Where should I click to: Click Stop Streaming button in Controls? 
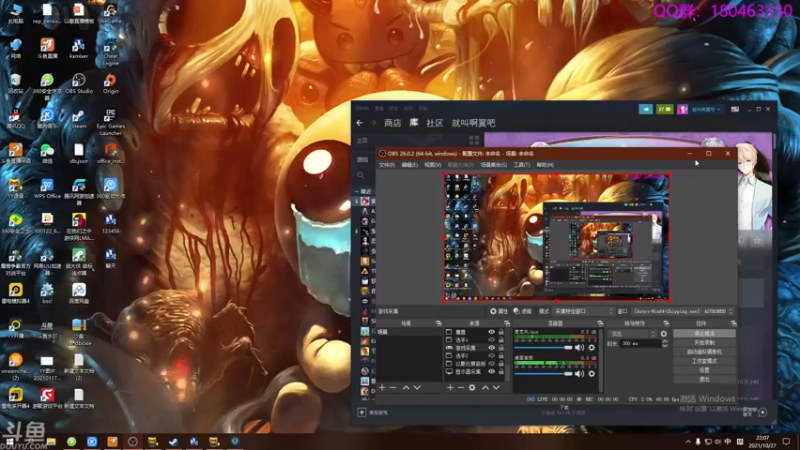coord(704,333)
